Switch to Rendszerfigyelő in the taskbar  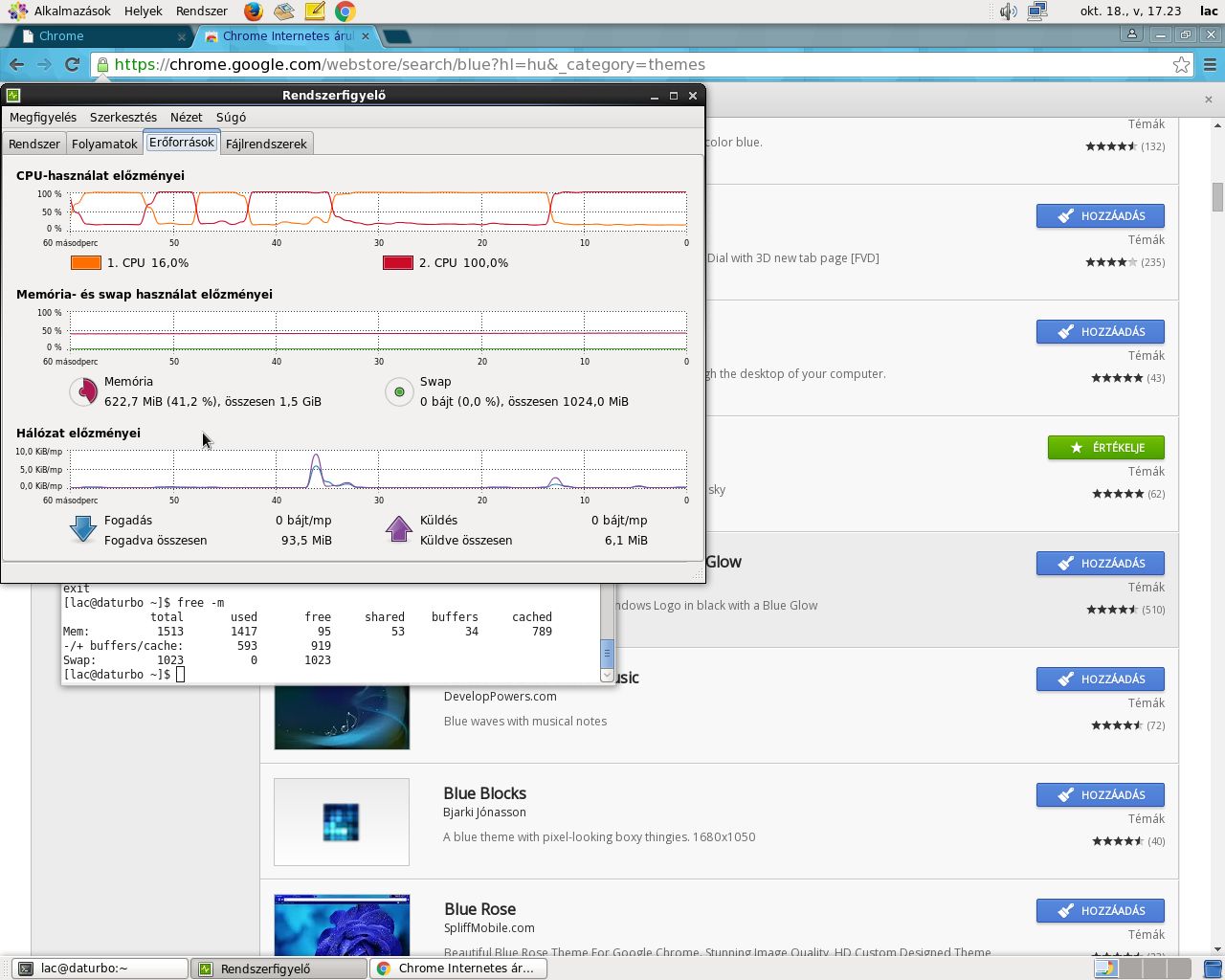tap(280, 969)
